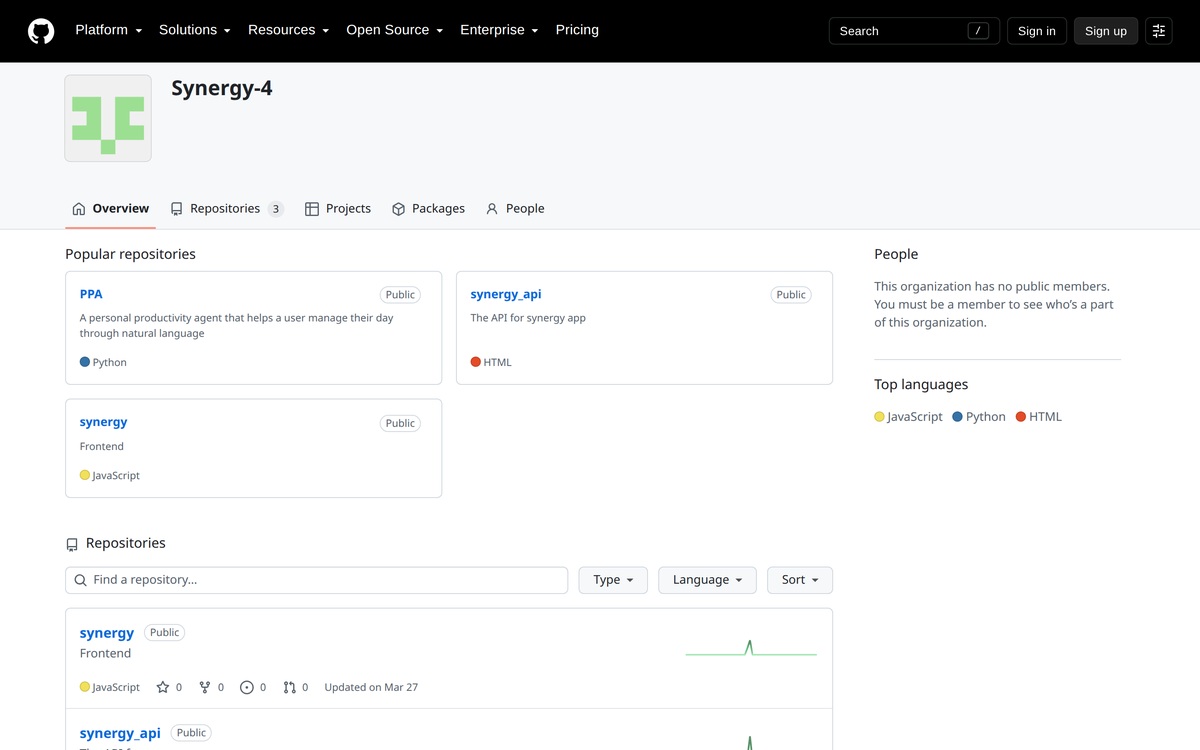Filter by JavaScript in Top languages
The height and width of the screenshot is (750, 1200).
coord(908,416)
